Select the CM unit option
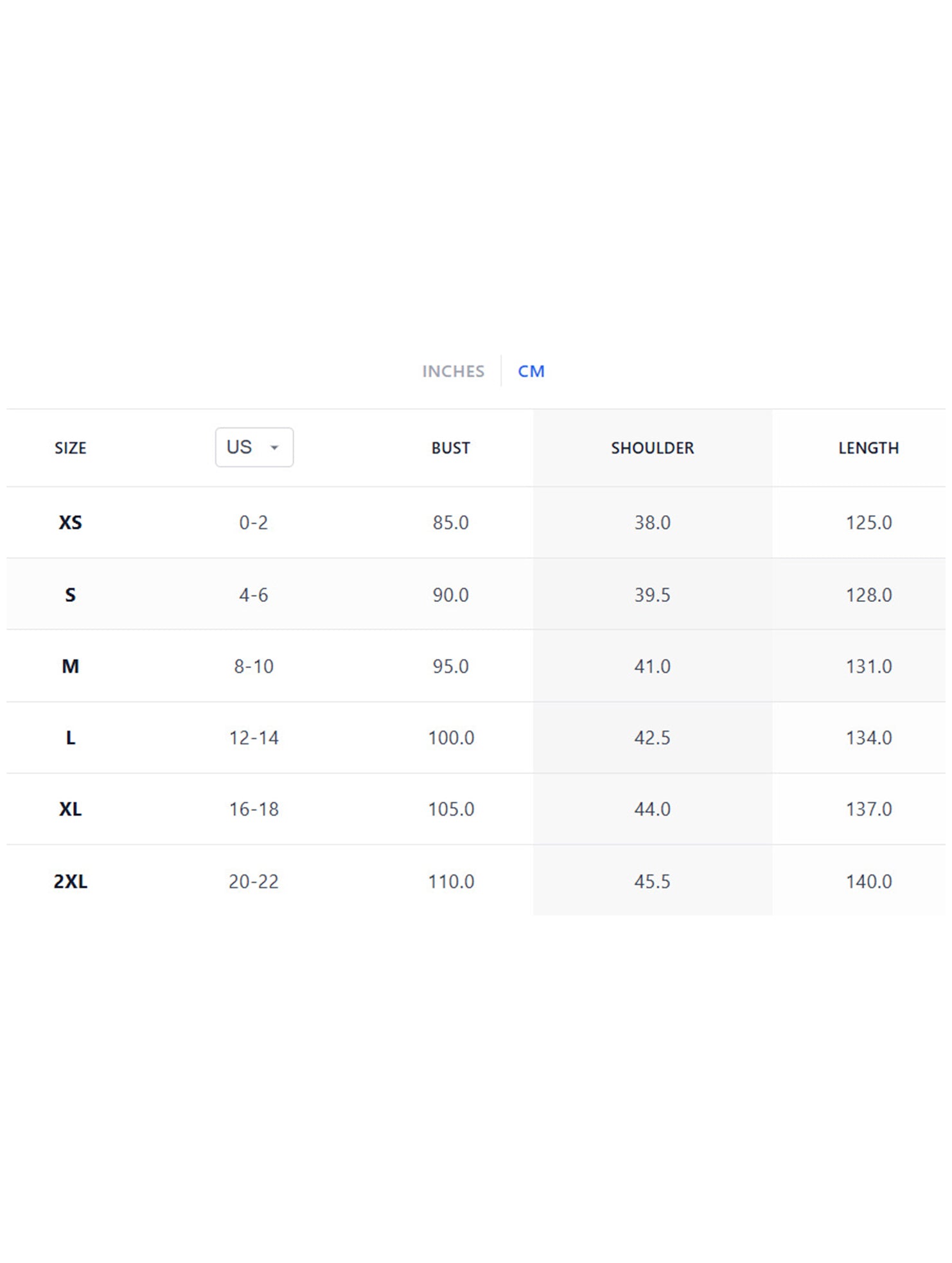 pos(531,371)
